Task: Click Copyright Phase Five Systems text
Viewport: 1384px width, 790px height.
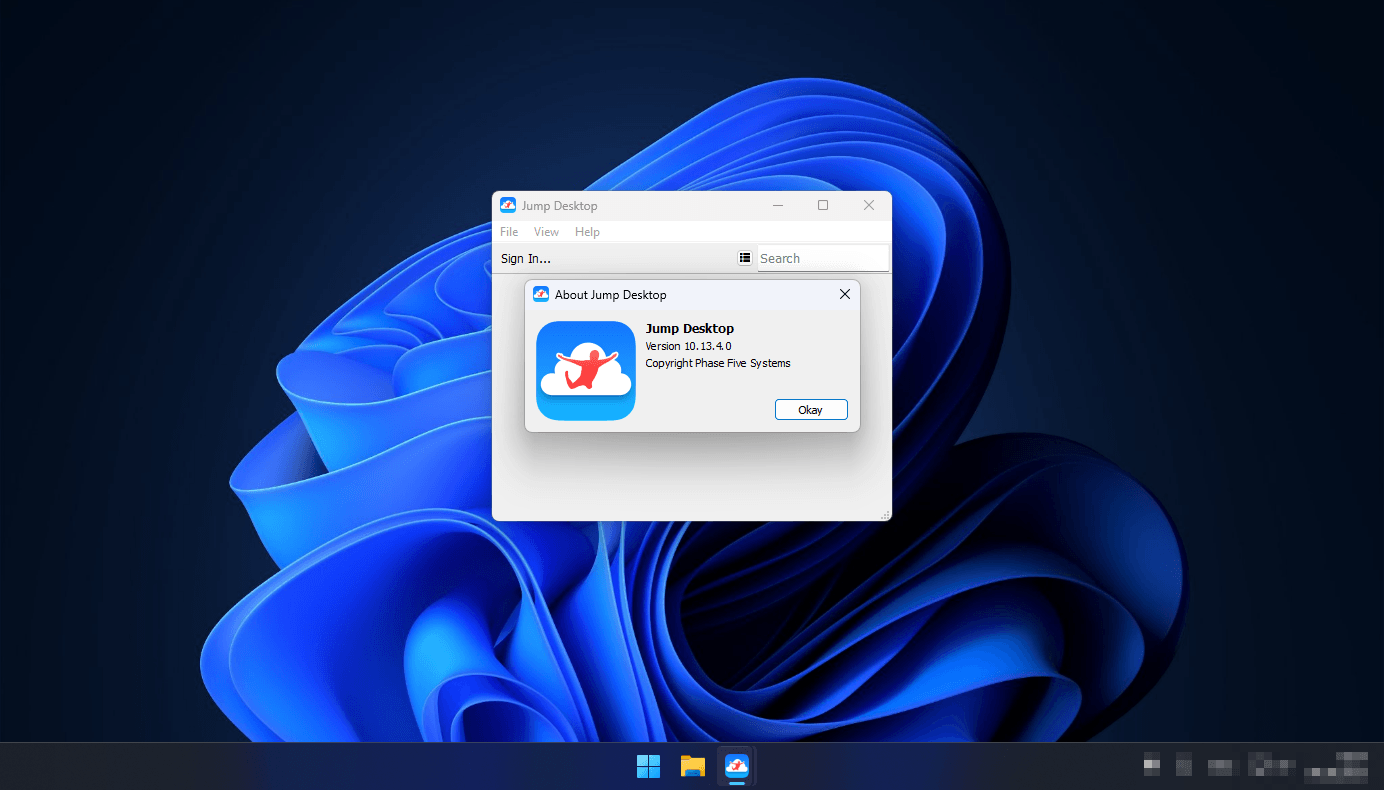Action: 718,363
